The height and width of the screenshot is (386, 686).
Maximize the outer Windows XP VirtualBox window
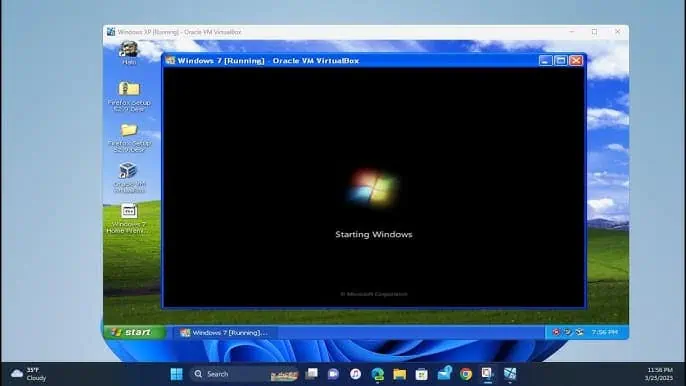pos(594,32)
